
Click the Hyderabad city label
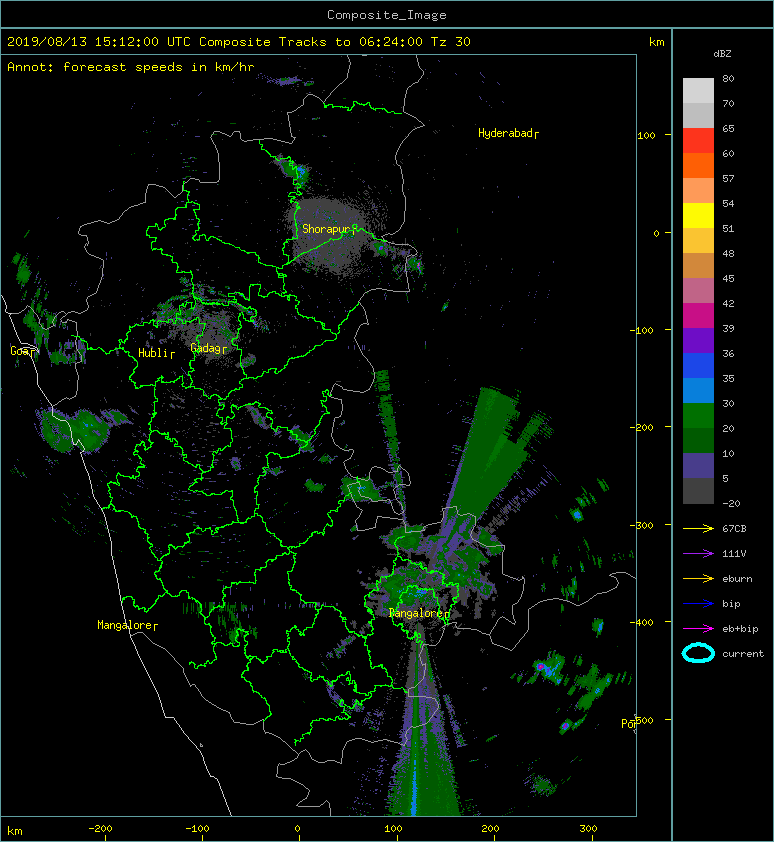(505, 133)
